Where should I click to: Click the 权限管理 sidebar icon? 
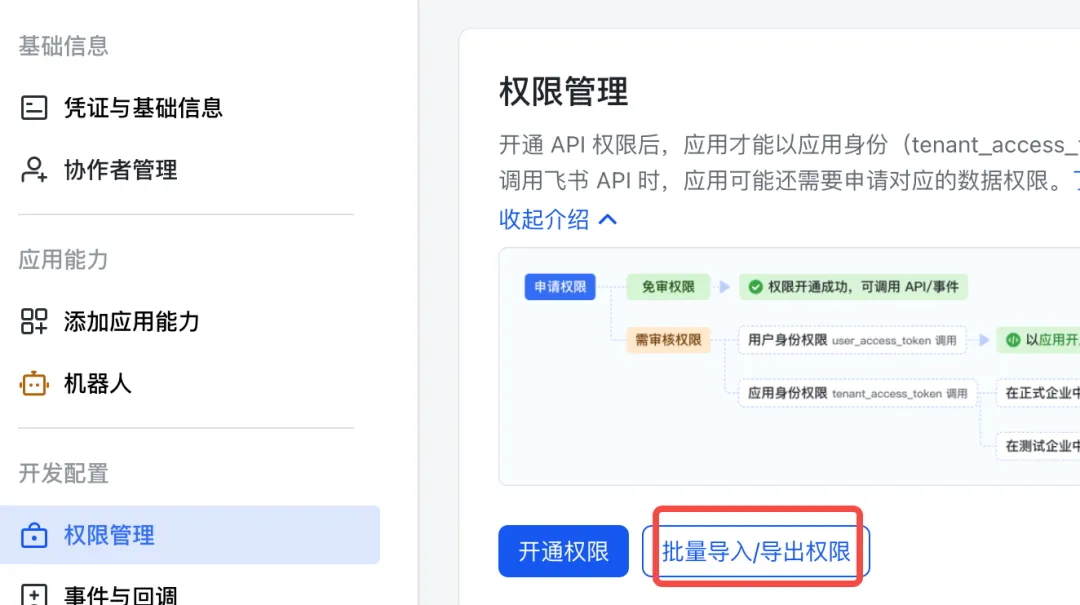tap(34, 535)
